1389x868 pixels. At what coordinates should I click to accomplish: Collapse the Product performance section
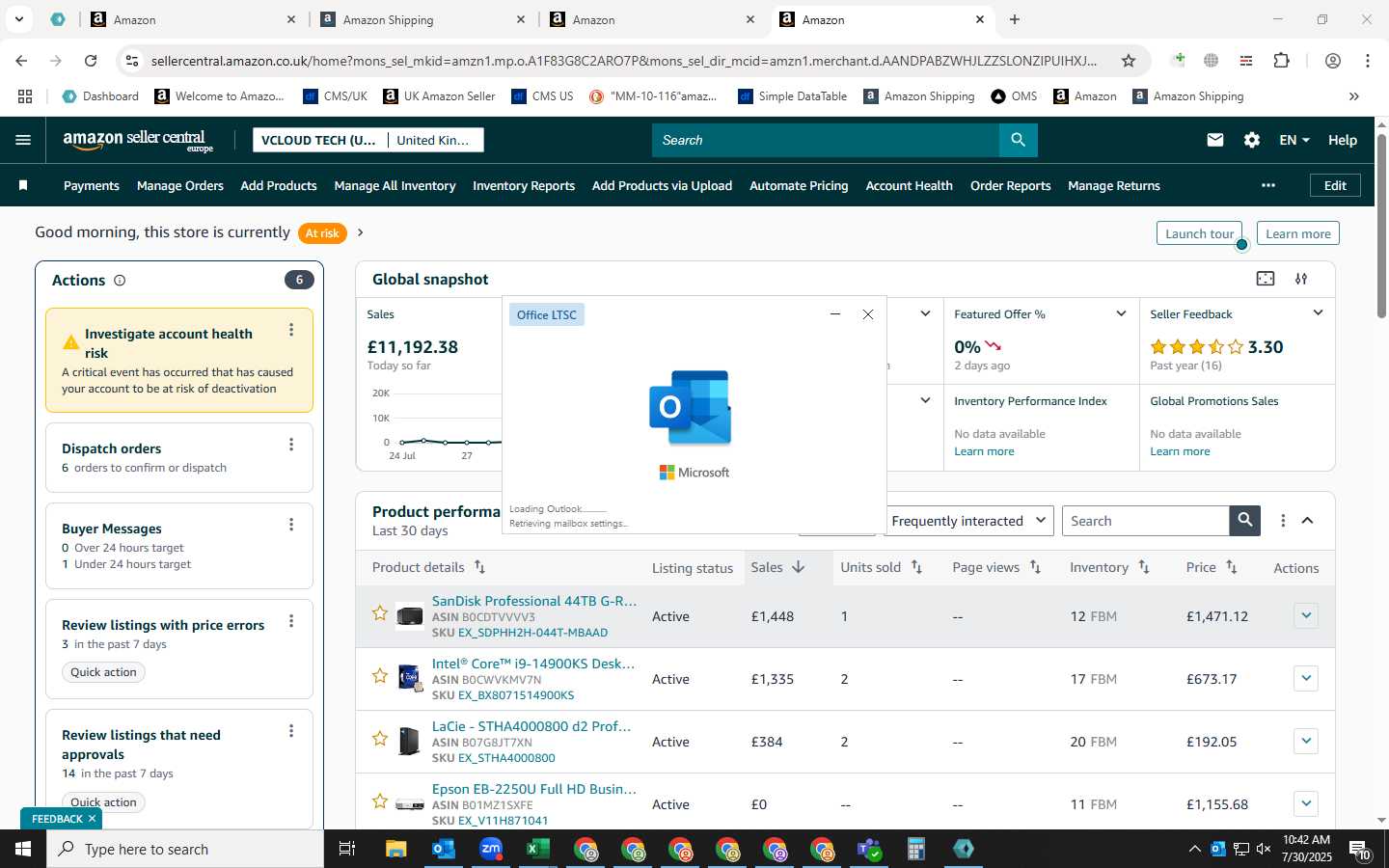point(1308,521)
